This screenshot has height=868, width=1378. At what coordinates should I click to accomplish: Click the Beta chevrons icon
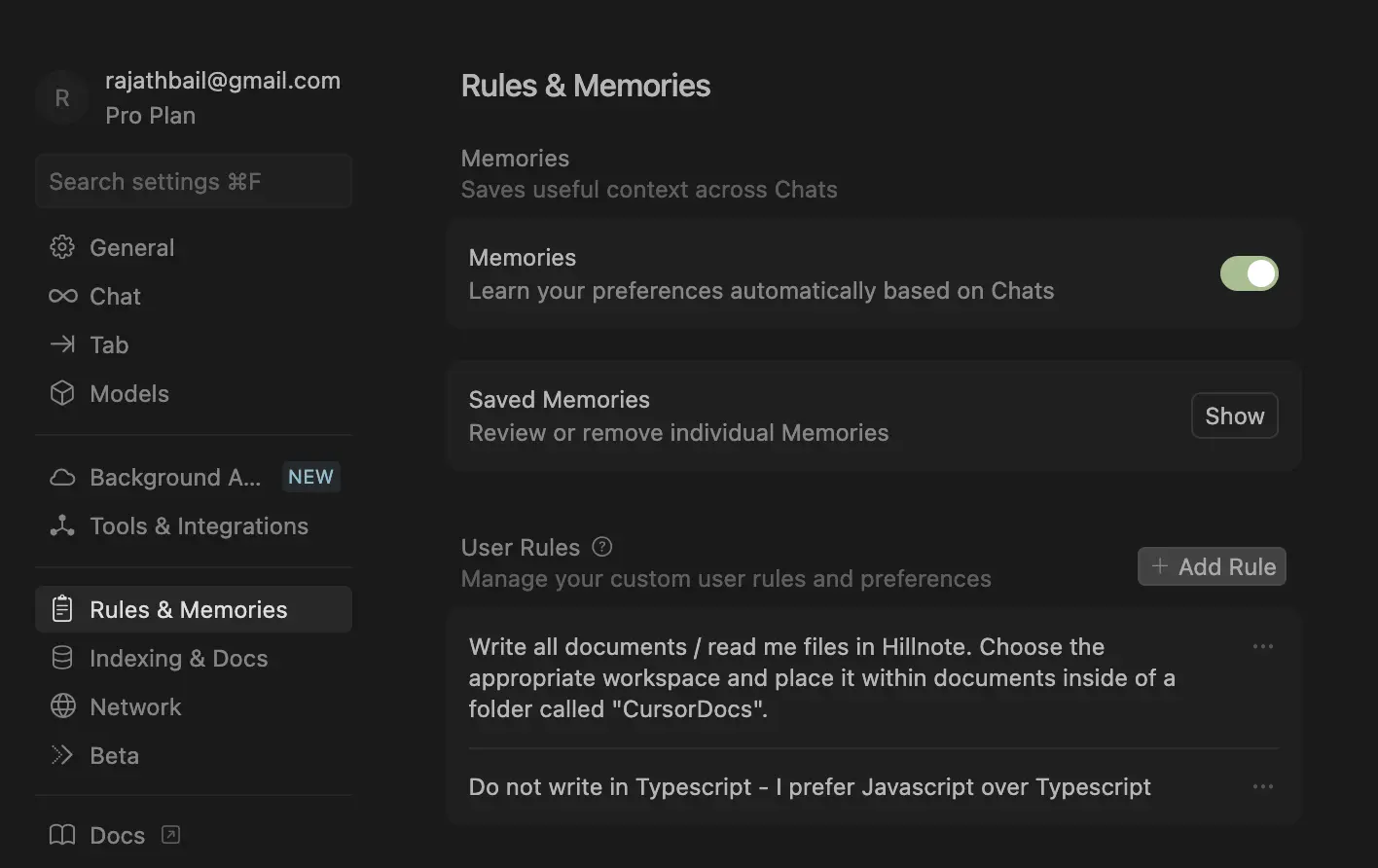pos(62,755)
